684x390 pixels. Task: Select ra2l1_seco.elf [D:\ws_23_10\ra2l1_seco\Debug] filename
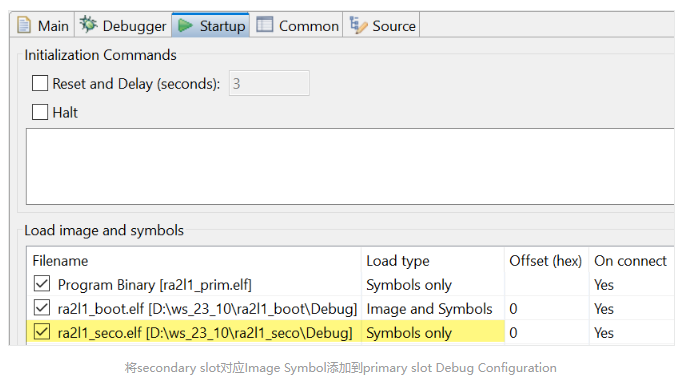click(205, 333)
